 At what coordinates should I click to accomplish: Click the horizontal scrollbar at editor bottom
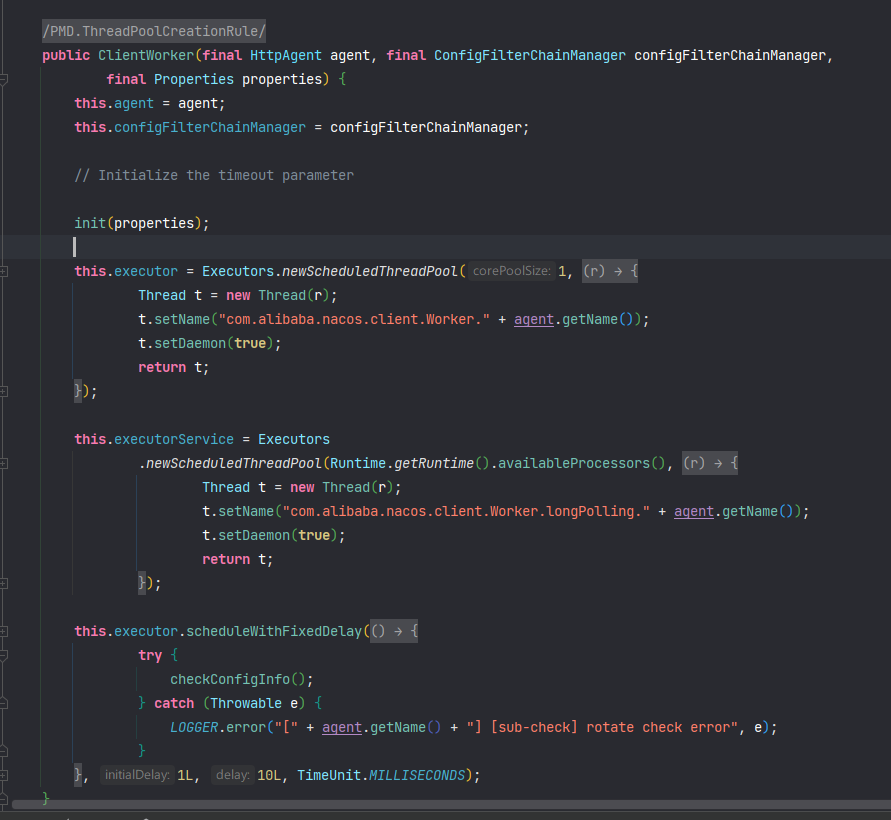tap(451, 805)
